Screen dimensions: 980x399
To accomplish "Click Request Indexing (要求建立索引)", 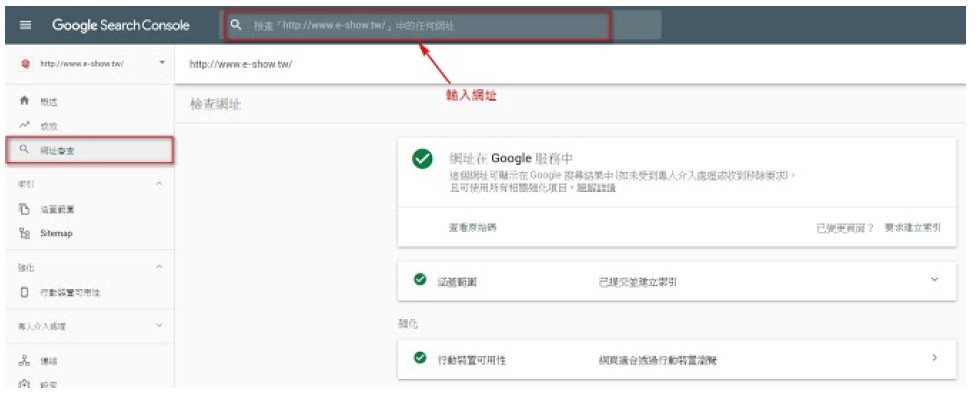I will pyautogui.click(x=912, y=228).
